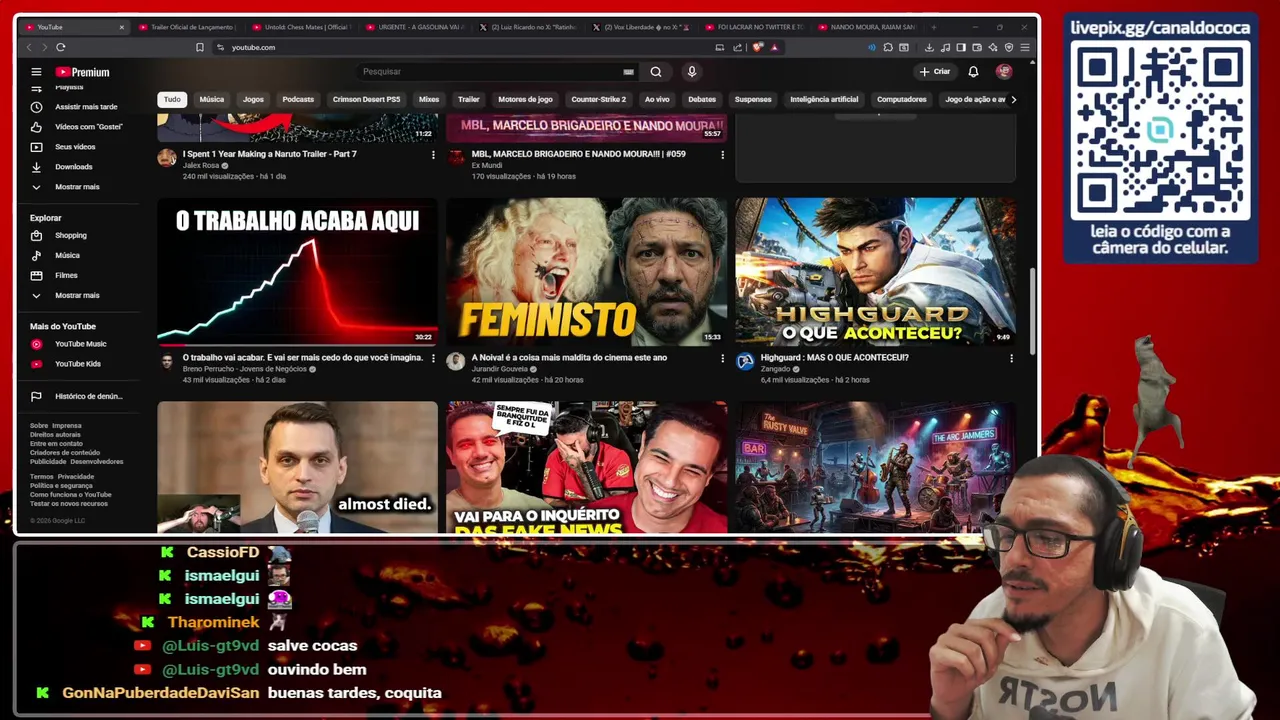This screenshot has height=720, width=1280.
Task: Open the on-screen keyboard icon in search box
Action: point(628,72)
